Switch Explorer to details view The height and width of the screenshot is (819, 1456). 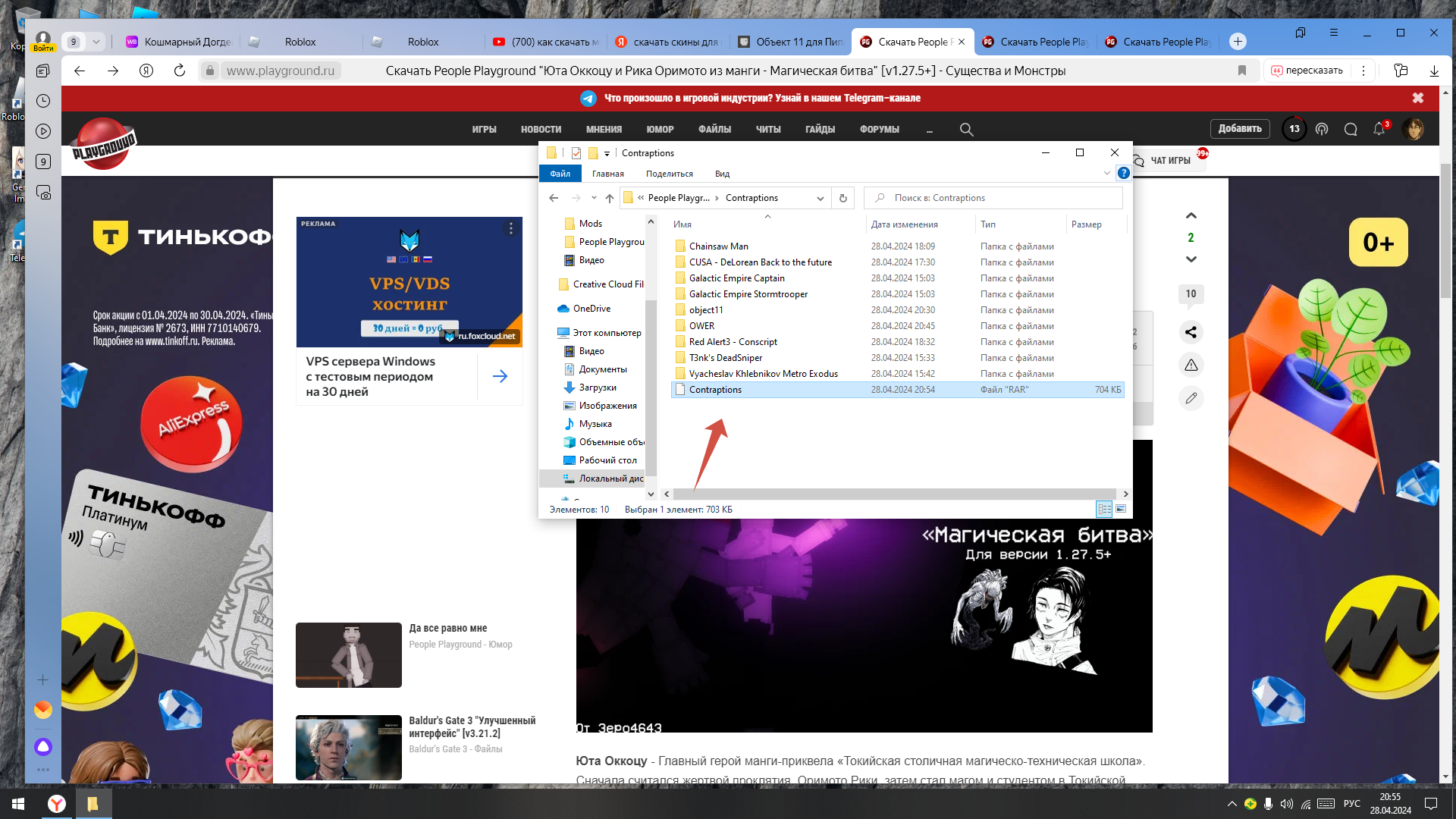click(x=1104, y=509)
